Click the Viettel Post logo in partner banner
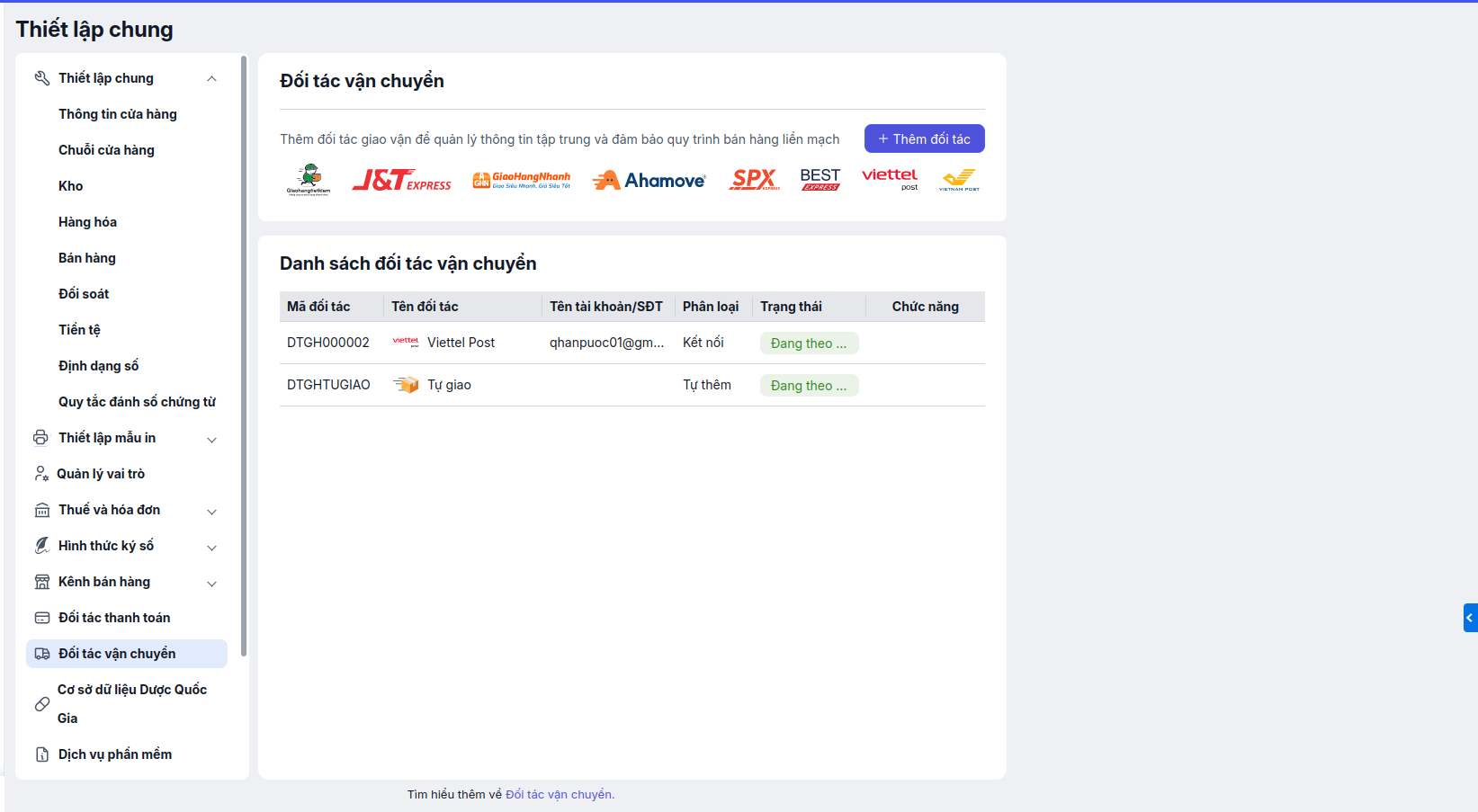1478x812 pixels. coord(890,179)
